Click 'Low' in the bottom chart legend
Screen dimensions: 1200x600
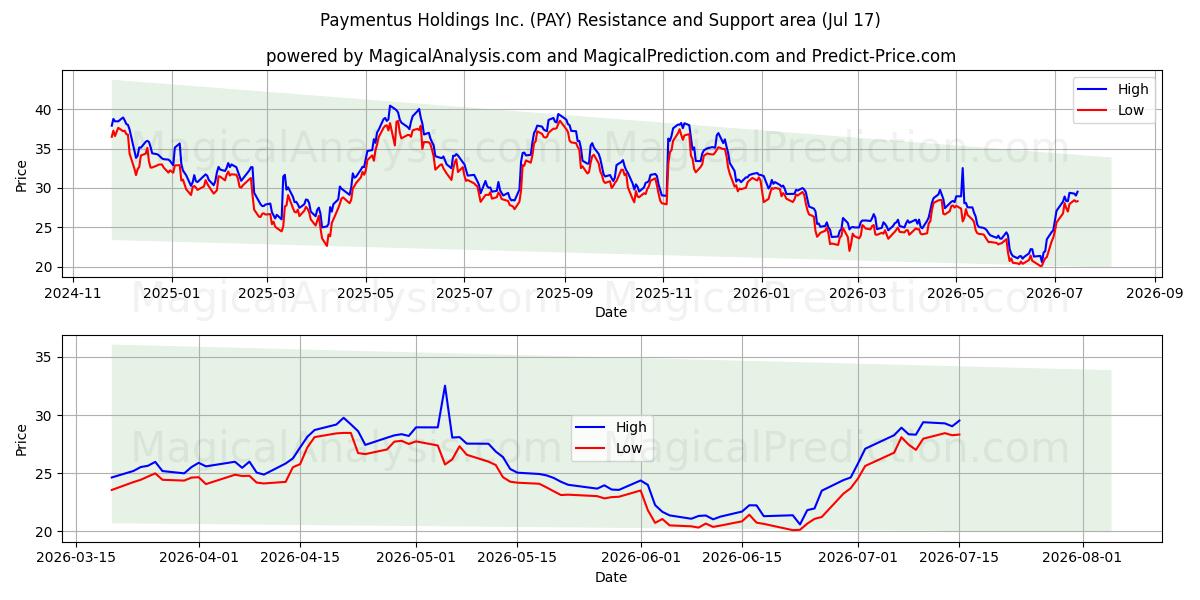coord(629,448)
